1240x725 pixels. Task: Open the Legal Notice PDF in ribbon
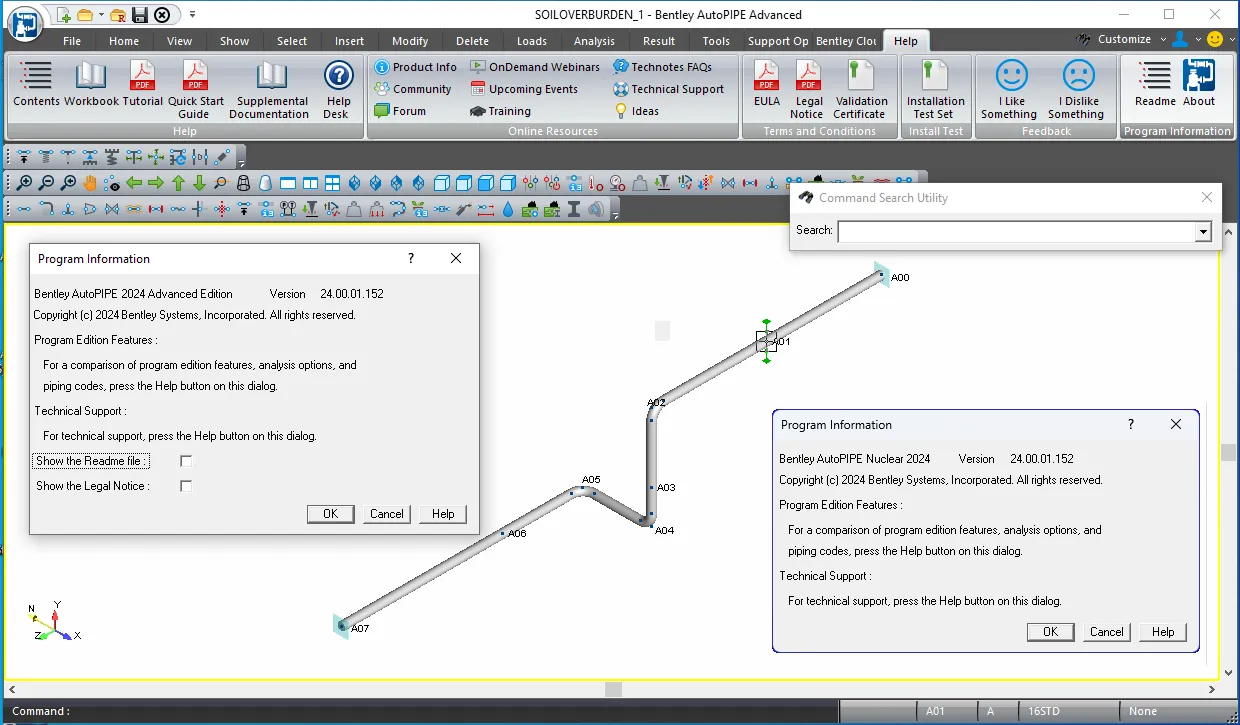click(807, 90)
